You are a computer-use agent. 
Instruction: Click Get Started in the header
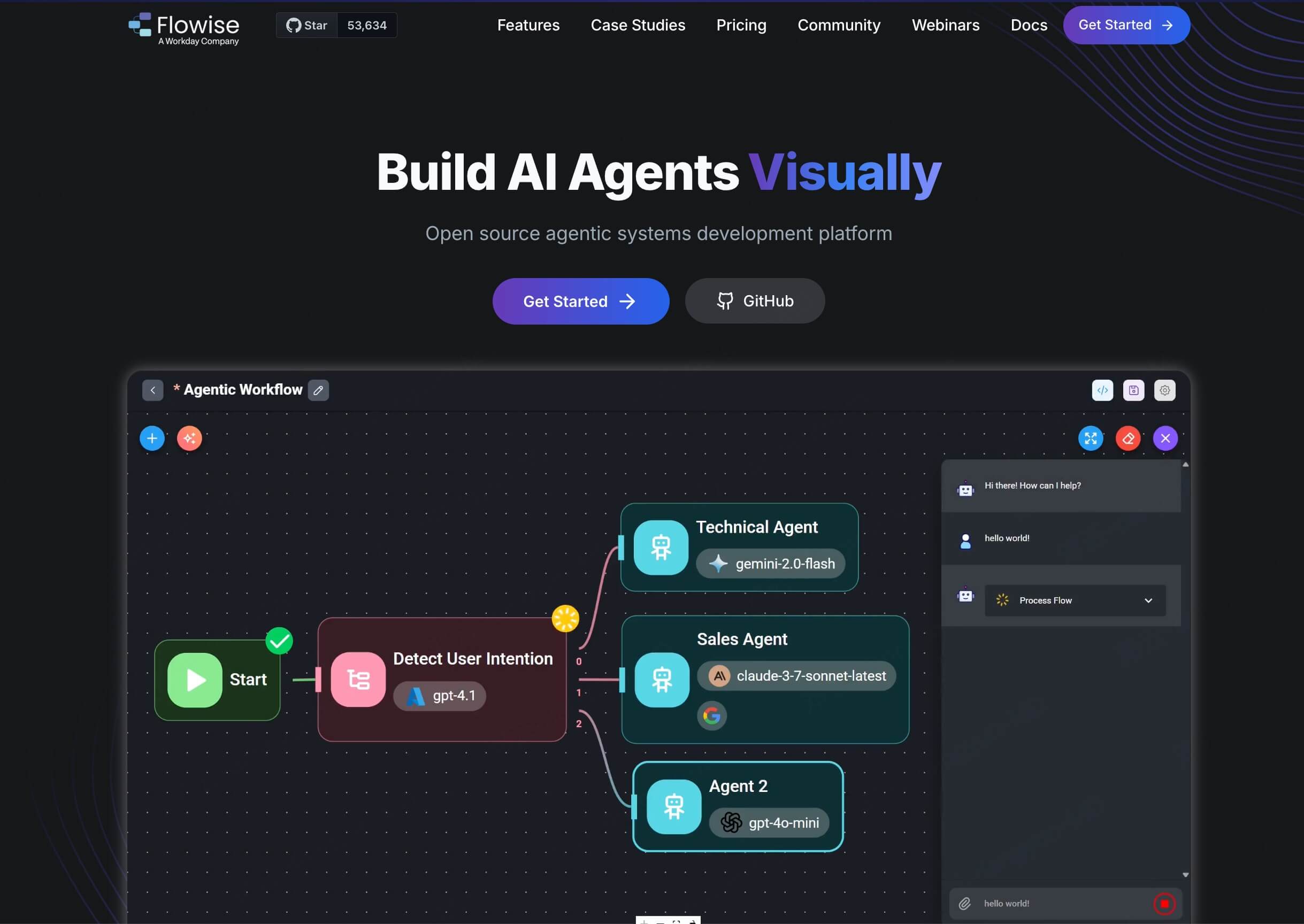tap(1126, 25)
